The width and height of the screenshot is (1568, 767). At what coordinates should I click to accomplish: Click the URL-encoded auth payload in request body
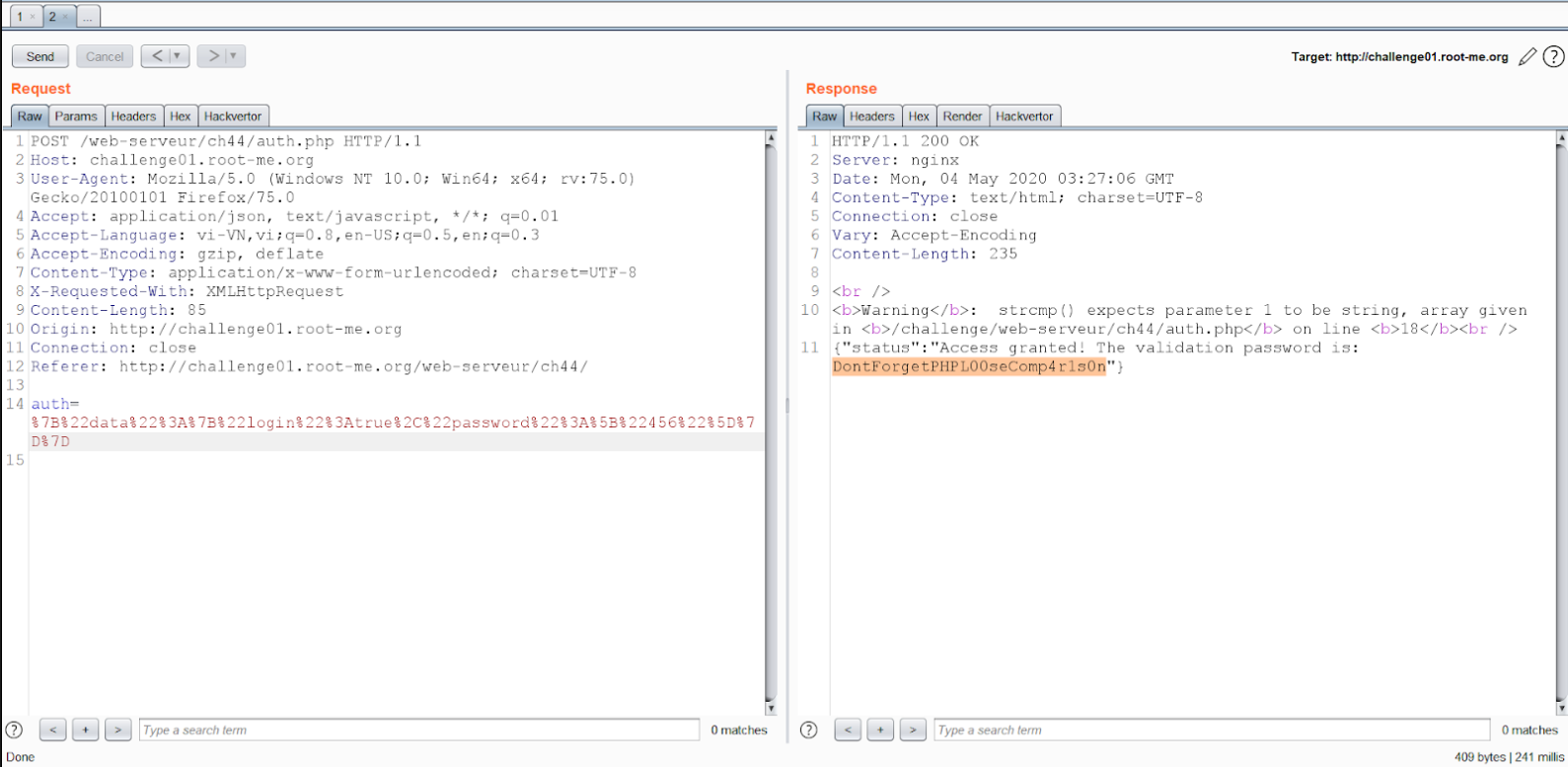click(x=393, y=432)
